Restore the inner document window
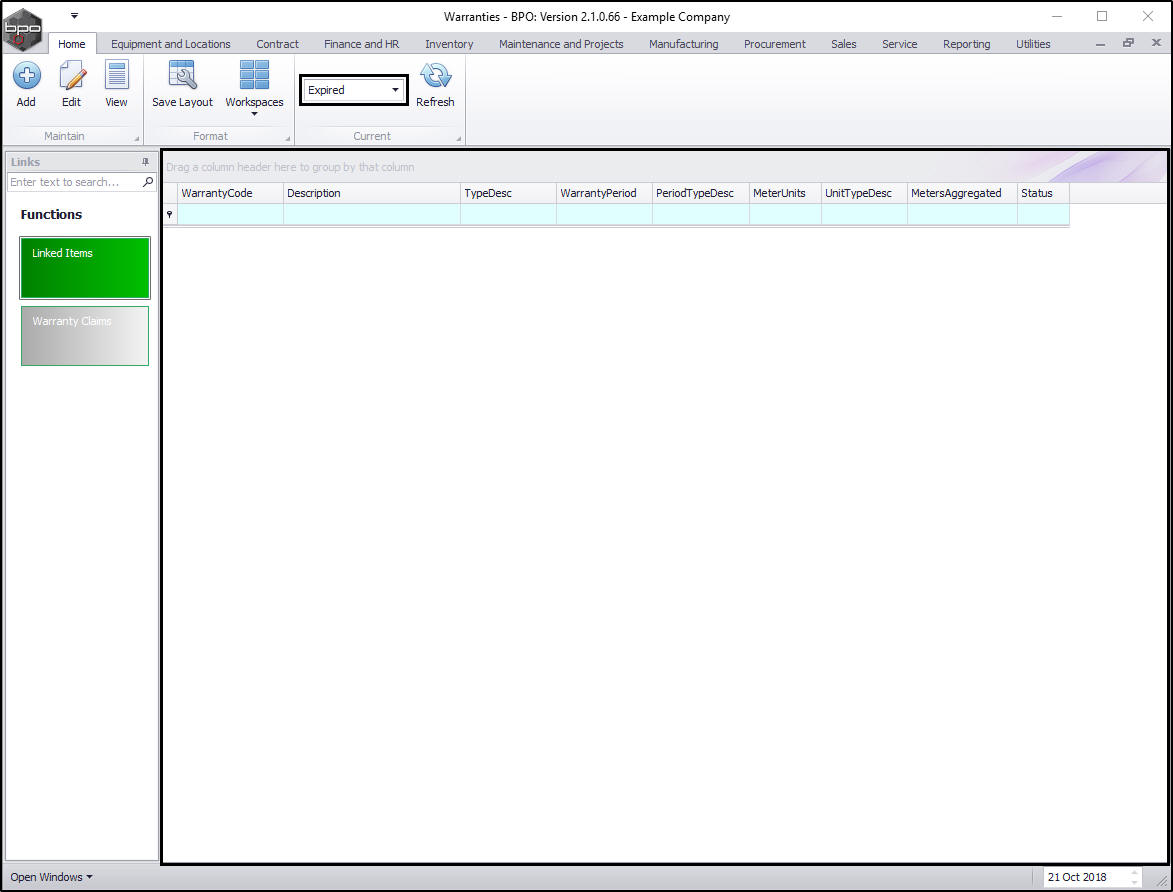The width and height of the screenshot is (1173, 892). (1128, 43)
